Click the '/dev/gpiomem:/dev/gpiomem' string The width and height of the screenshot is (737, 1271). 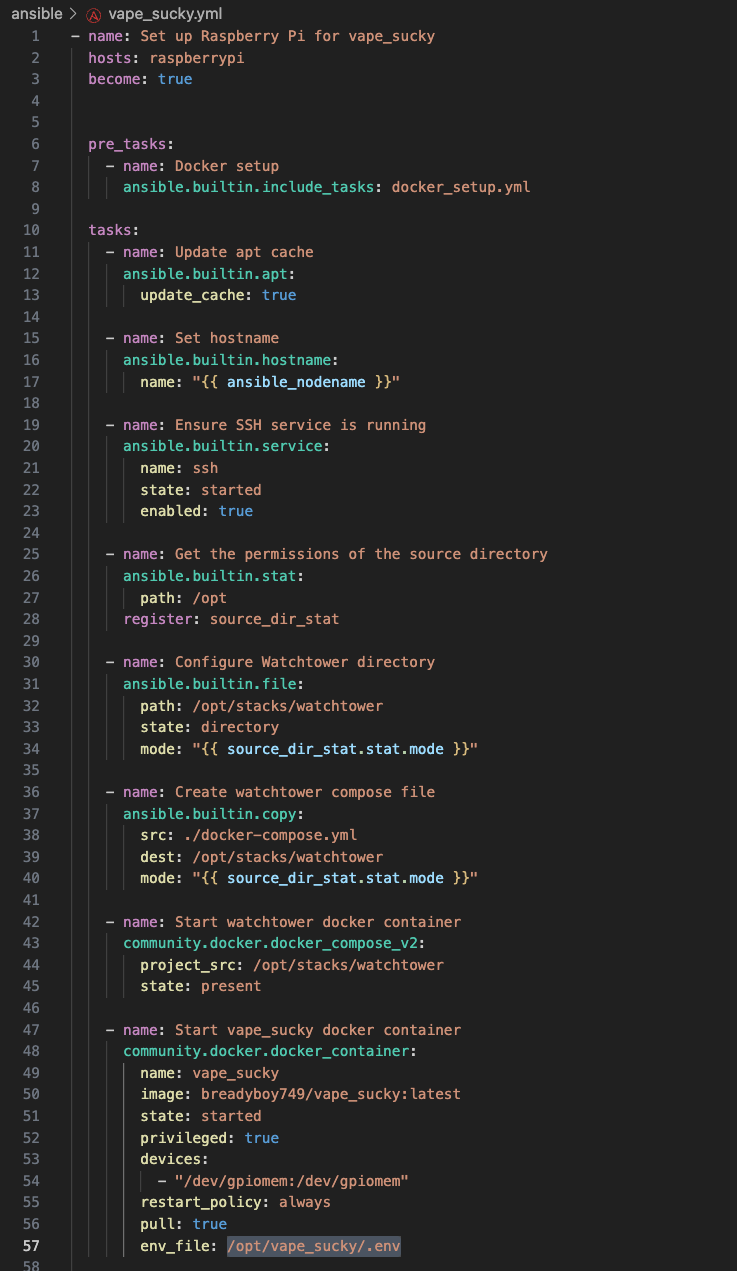coord(292,1182)
